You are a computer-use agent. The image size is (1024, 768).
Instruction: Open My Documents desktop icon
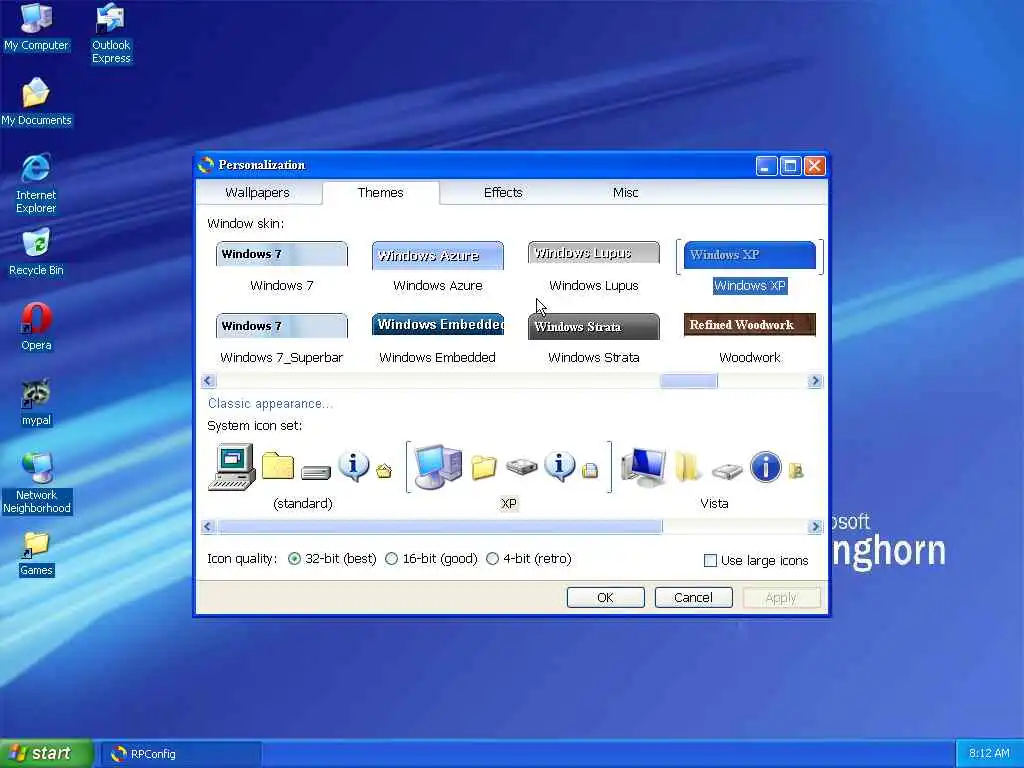point(36,101)
